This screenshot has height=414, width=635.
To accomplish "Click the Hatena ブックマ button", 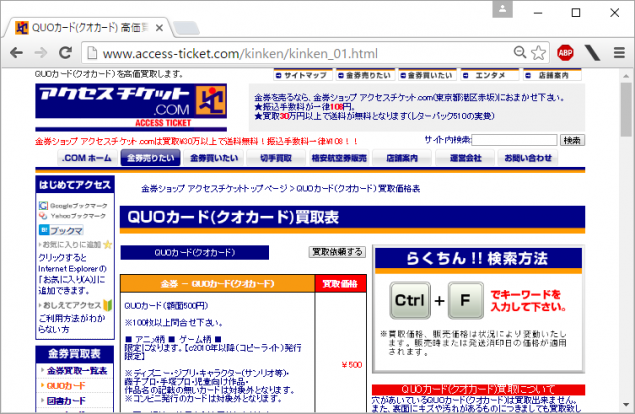I will tap(61, 230).
